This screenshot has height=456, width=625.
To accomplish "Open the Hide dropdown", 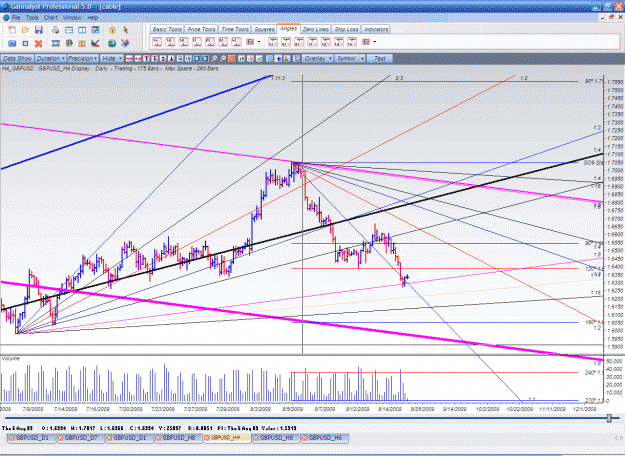I will point(112,59).
